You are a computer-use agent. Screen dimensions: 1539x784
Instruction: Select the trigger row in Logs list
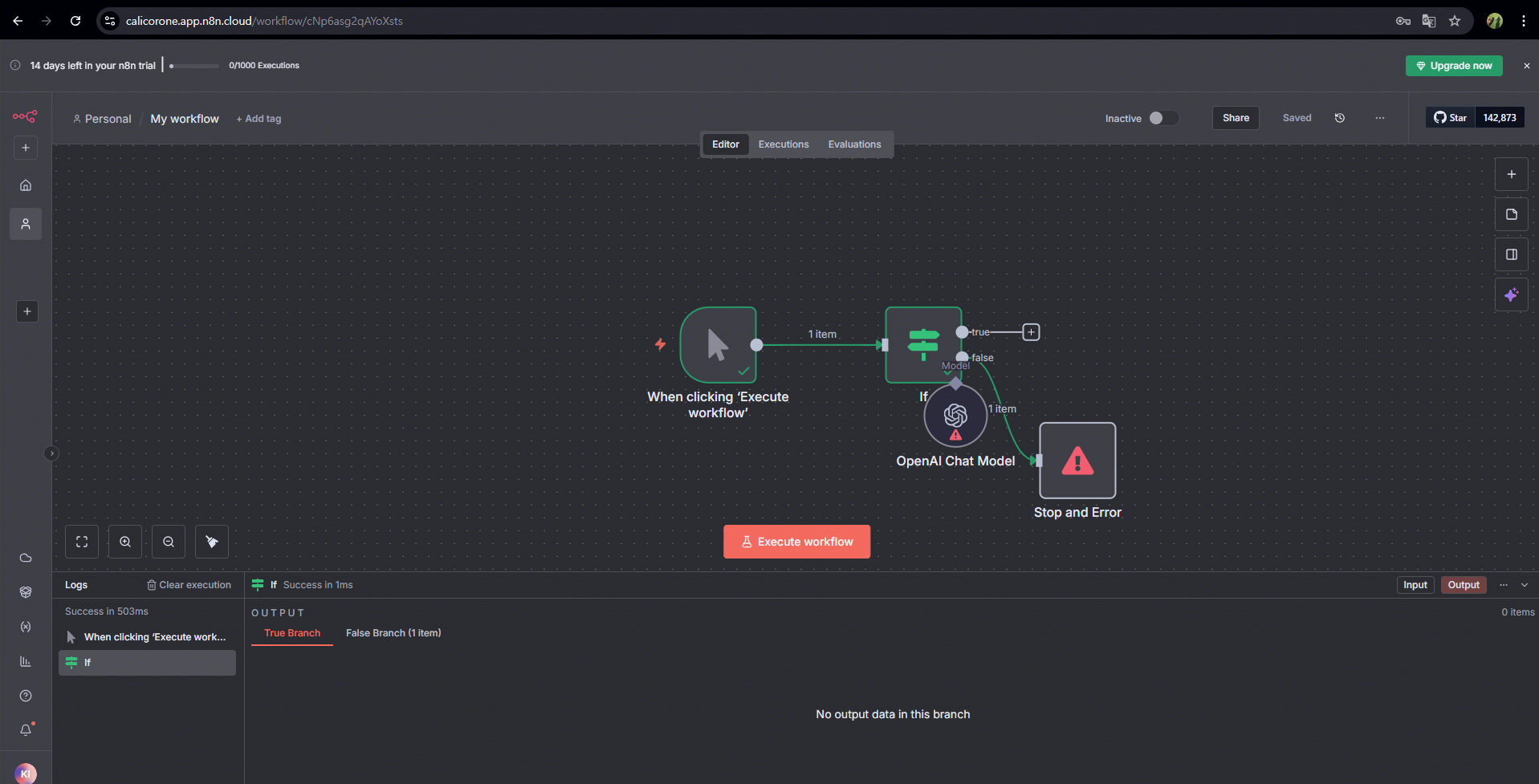[148, 637]
